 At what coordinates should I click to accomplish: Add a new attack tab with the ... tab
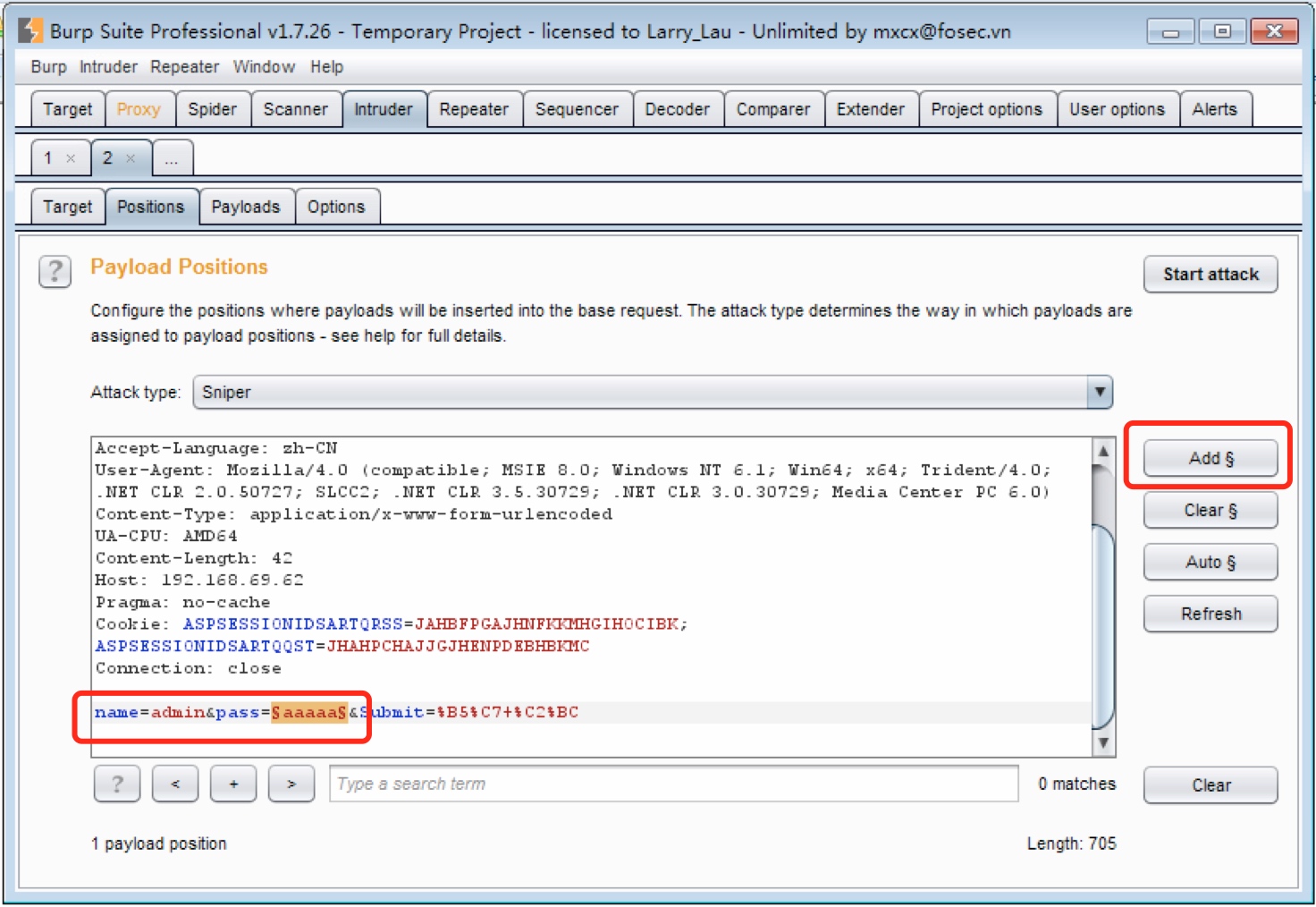(172, 158)
